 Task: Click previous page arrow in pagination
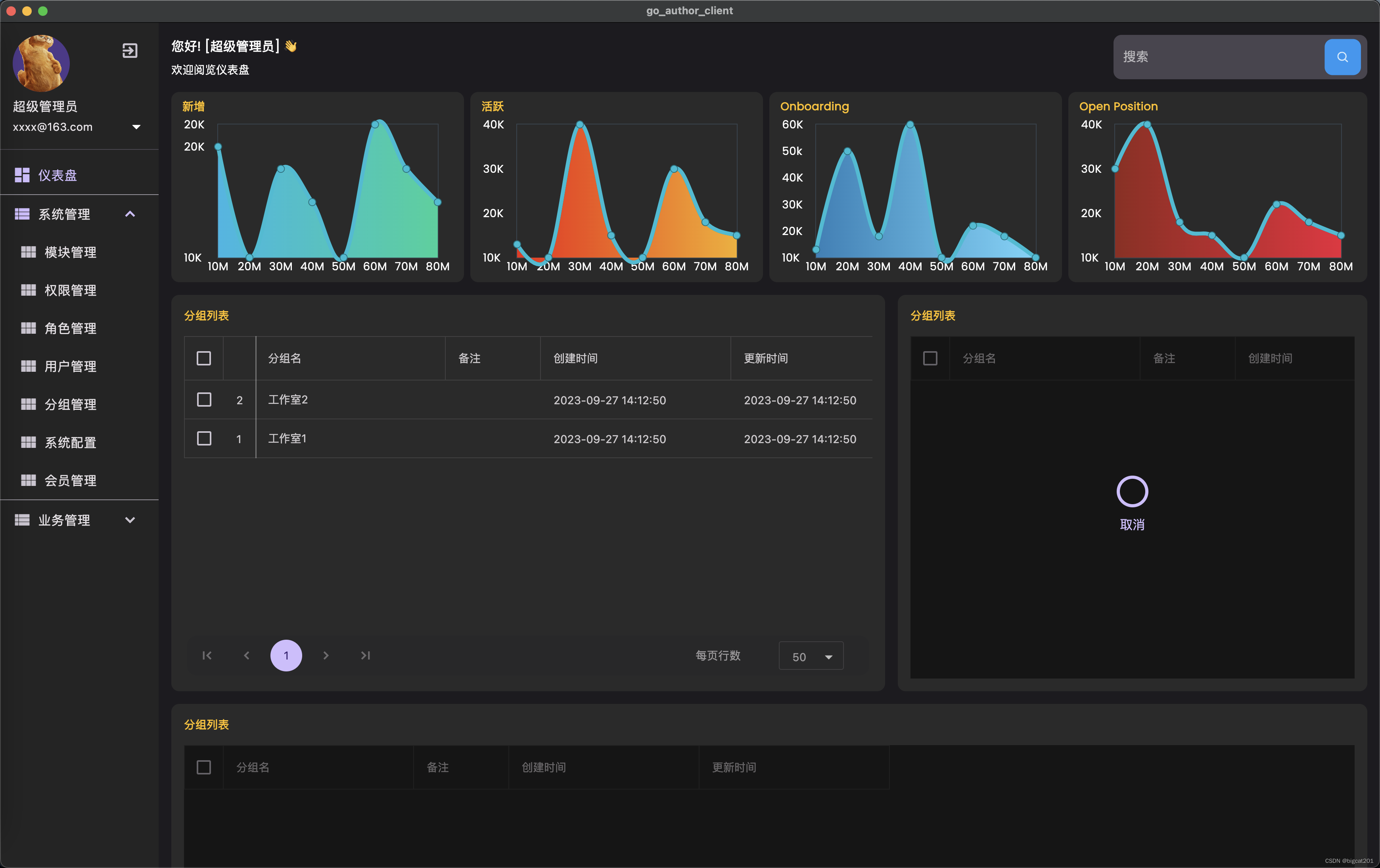pyautogui.click(x=246, y=655)
